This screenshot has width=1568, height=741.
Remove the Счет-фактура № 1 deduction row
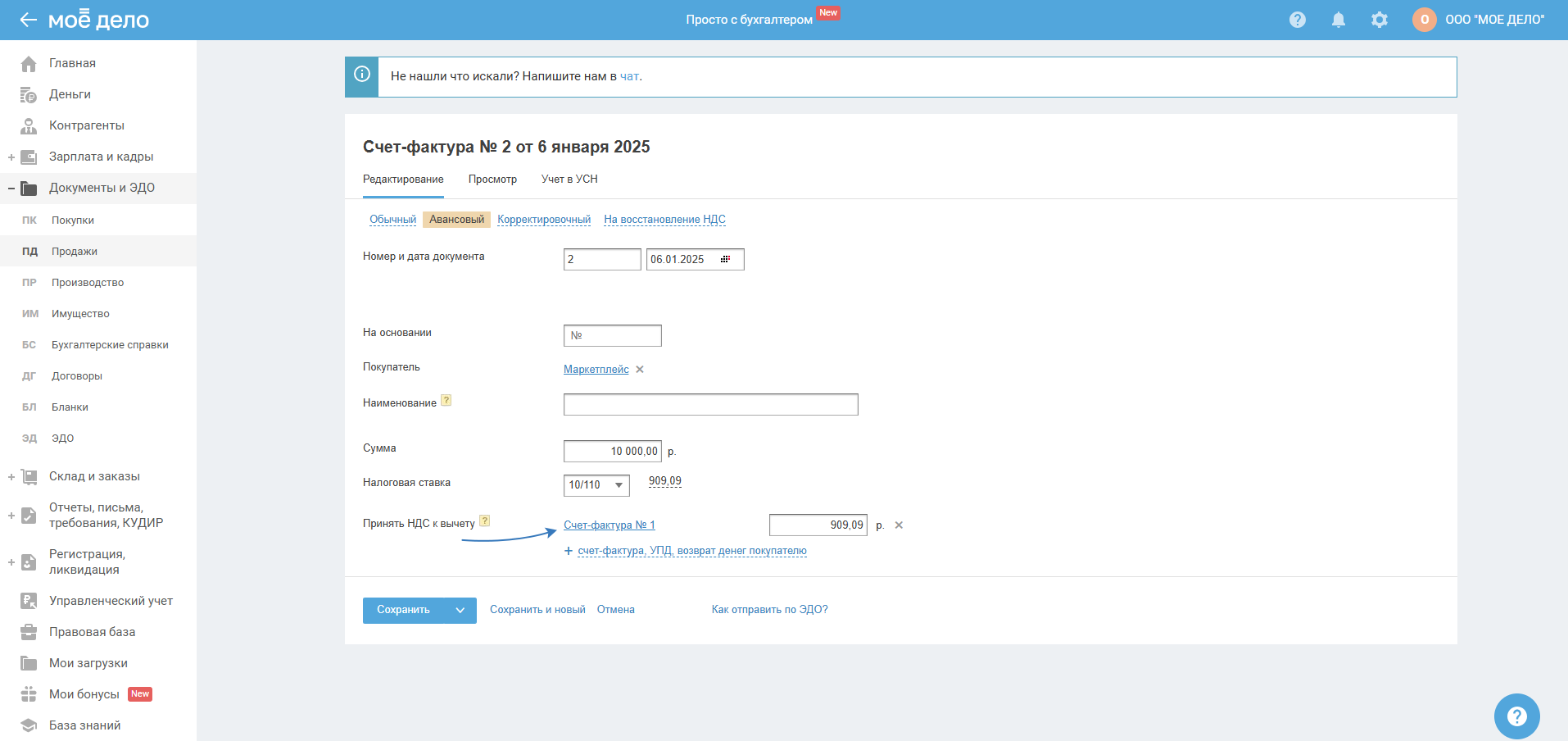click(899, 525)
